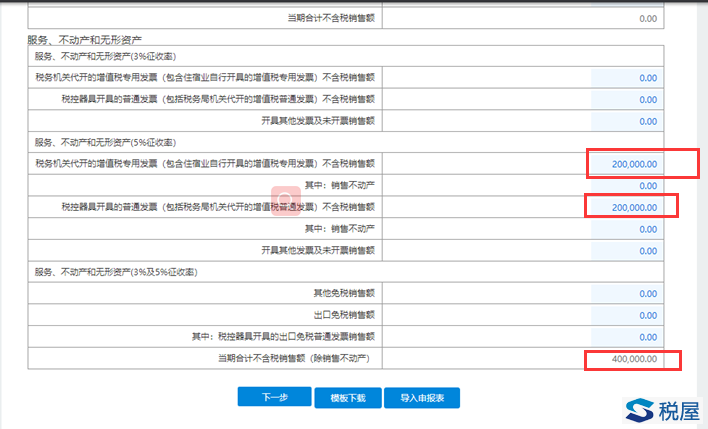Click the 其他免税销售额 row label

pyautogui.click(x=344, y=293)
